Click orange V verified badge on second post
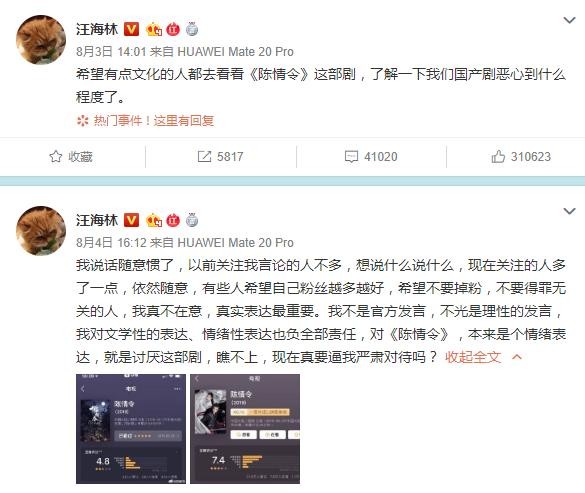 pos(131,220)
